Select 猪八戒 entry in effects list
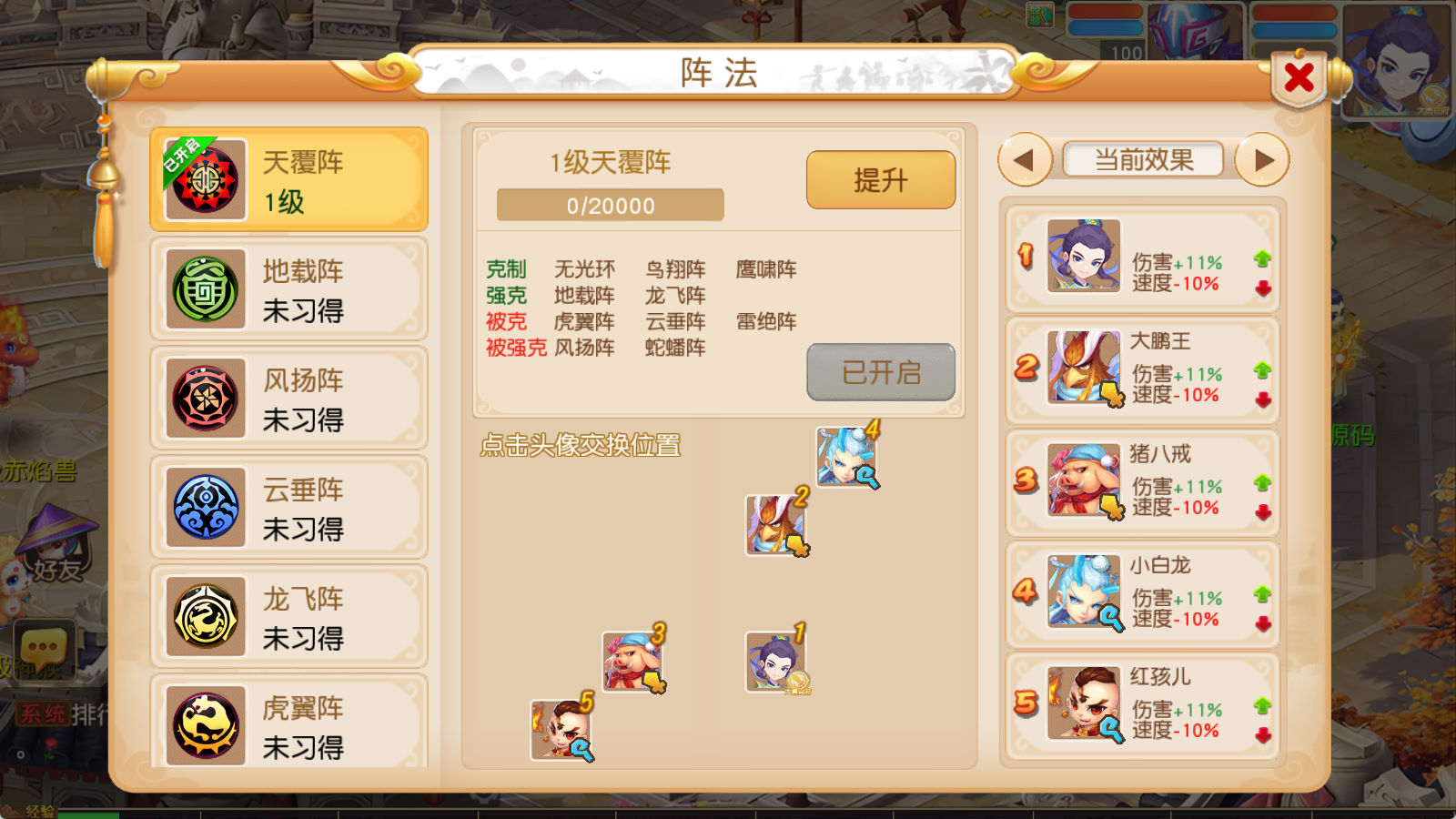 1142,481
